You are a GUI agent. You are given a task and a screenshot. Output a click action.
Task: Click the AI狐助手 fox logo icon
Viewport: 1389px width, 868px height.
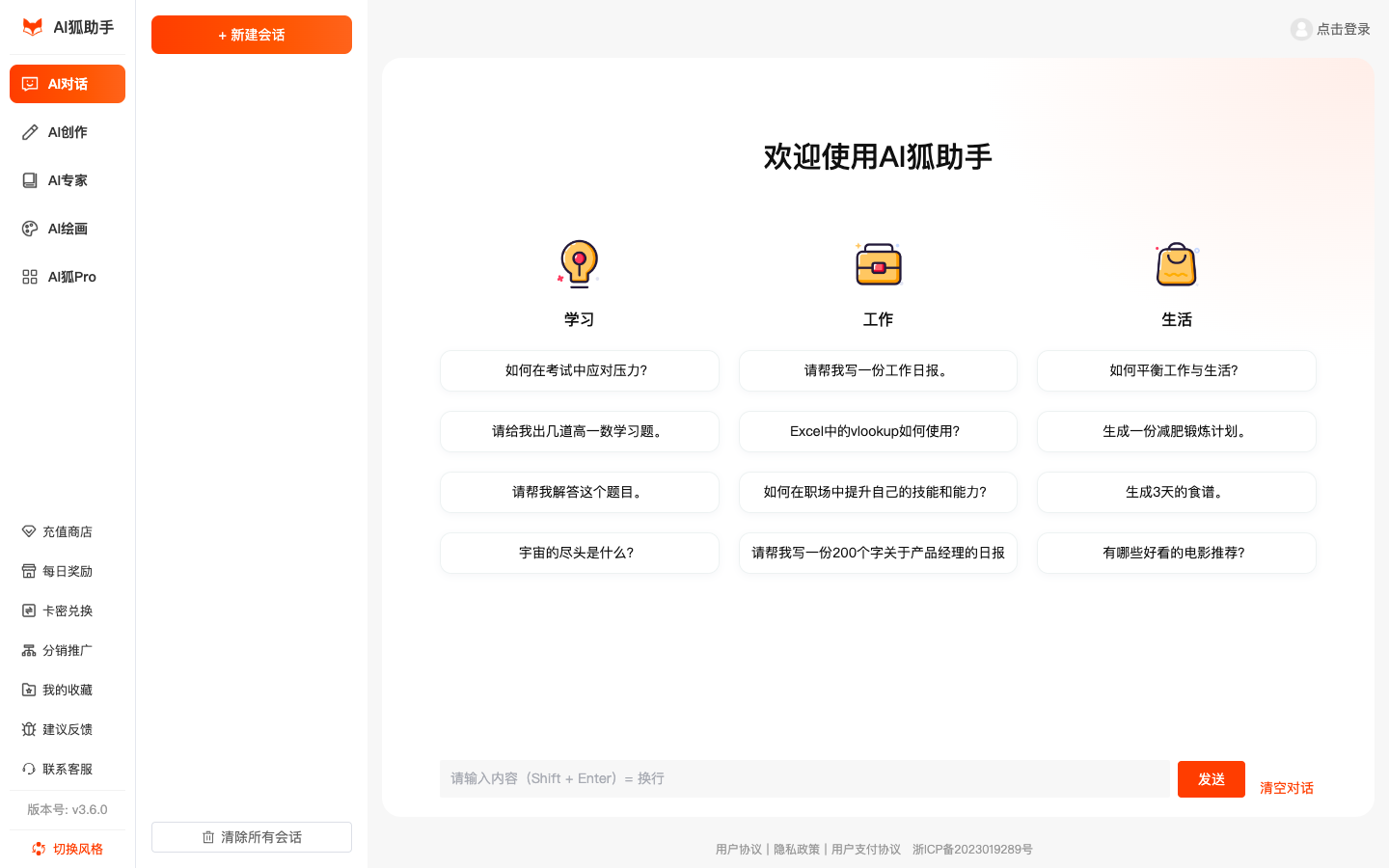33,27
